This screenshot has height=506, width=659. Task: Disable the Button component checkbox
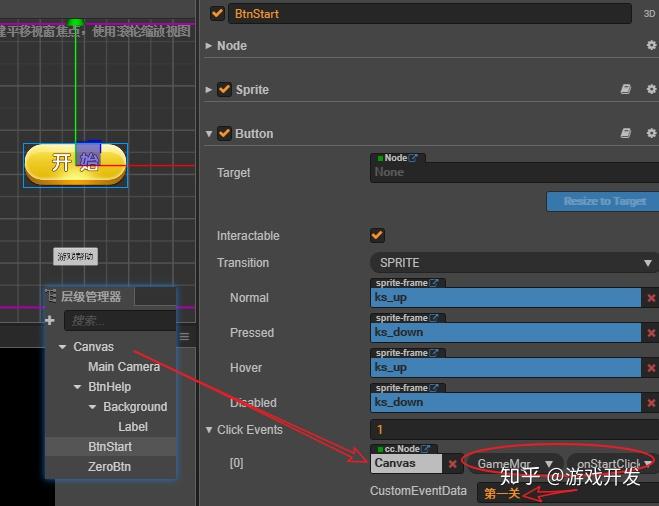click(x=224, y=133)
